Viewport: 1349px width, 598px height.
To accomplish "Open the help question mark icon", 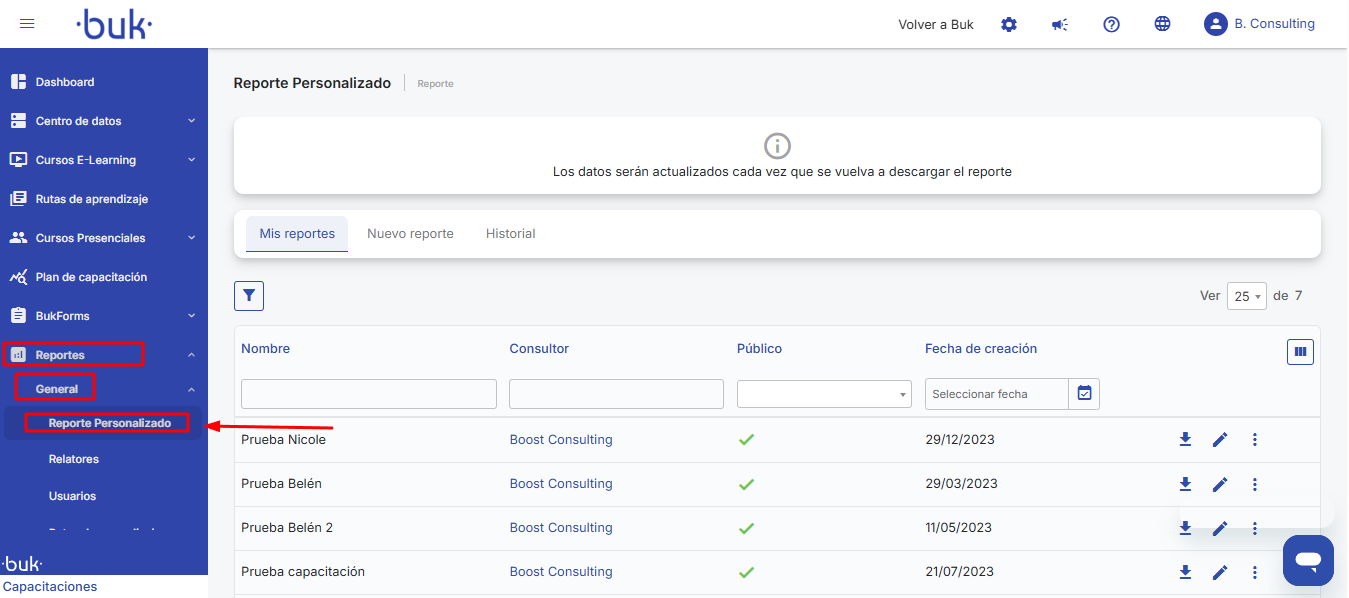I will pos(1111,24).
